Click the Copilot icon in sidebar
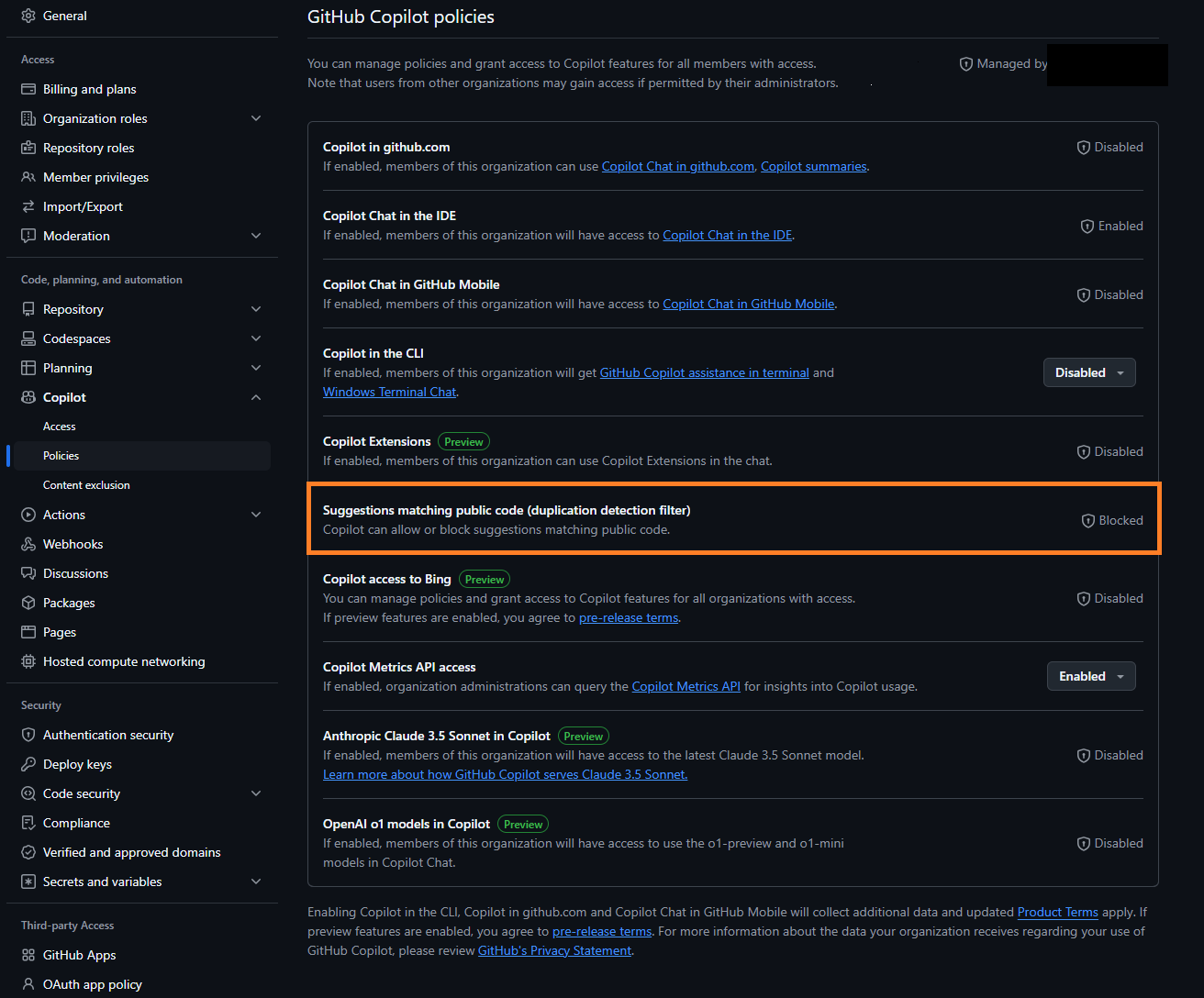 coord(28,397)
